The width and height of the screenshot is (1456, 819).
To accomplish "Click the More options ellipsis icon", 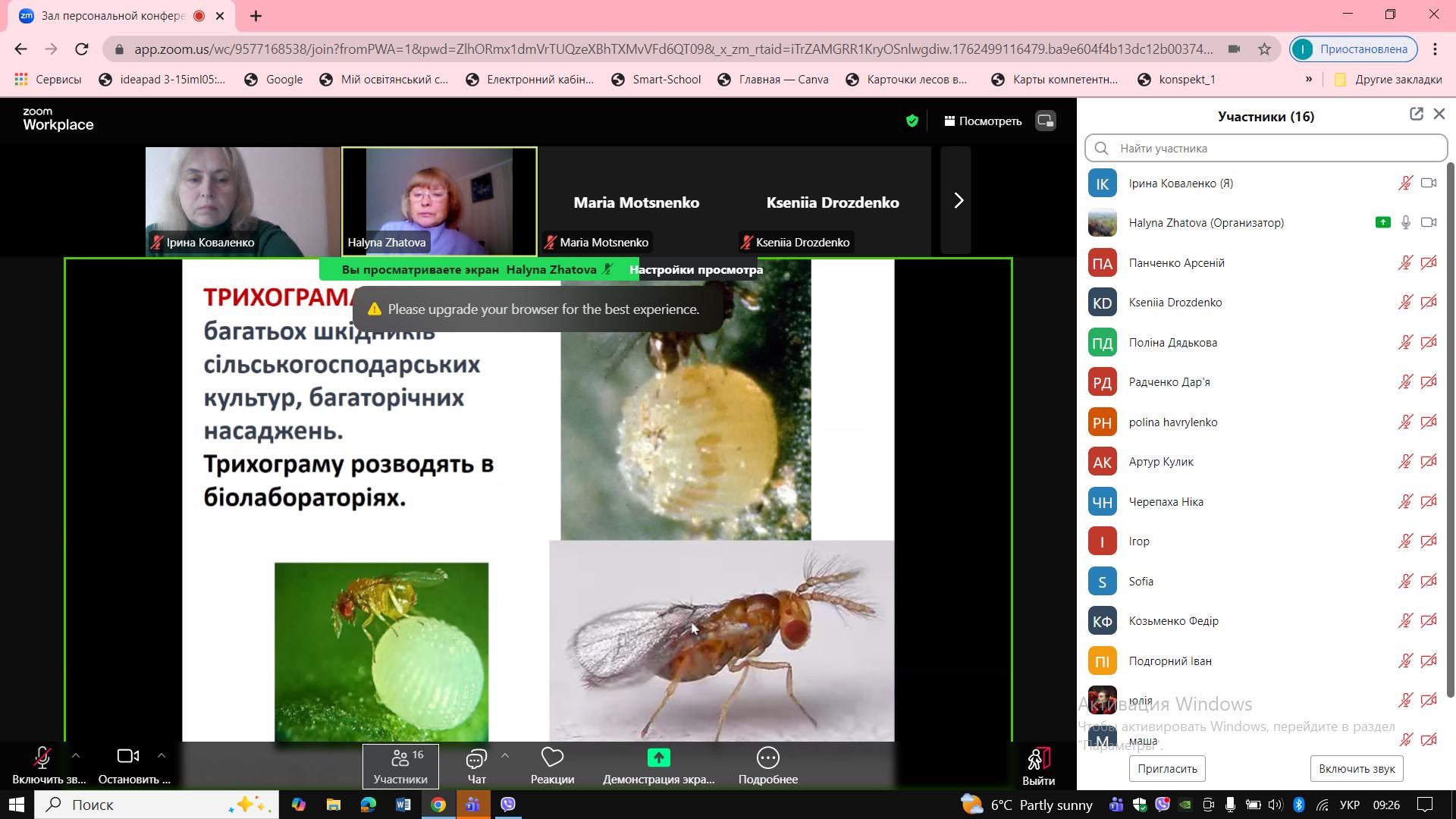I will point(767,758).
